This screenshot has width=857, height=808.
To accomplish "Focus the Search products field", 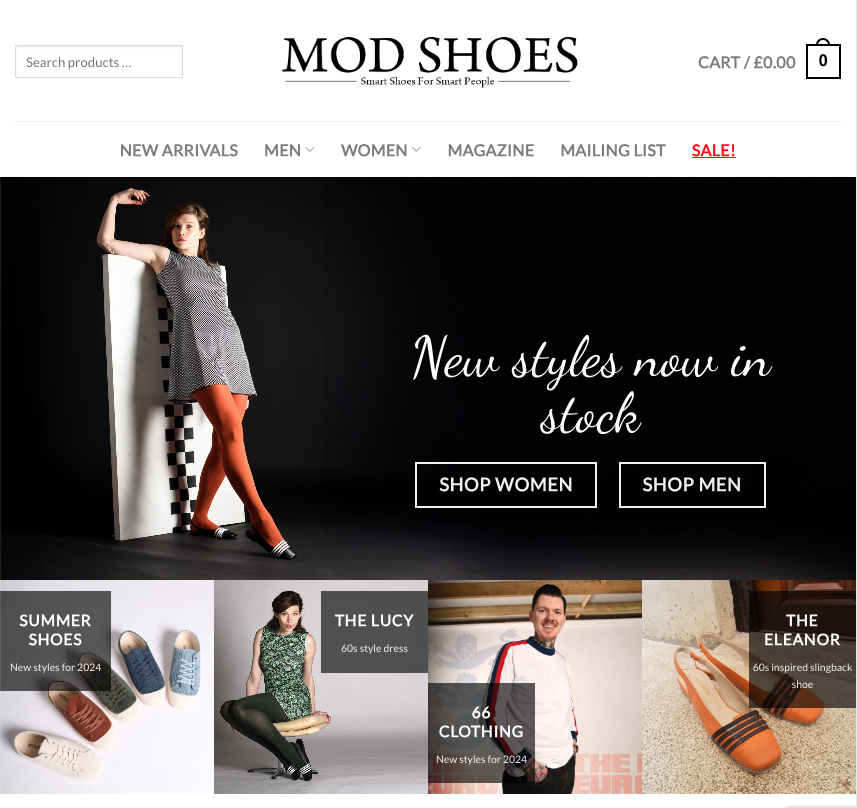I will pyautogui.click(x=99, y=62).
